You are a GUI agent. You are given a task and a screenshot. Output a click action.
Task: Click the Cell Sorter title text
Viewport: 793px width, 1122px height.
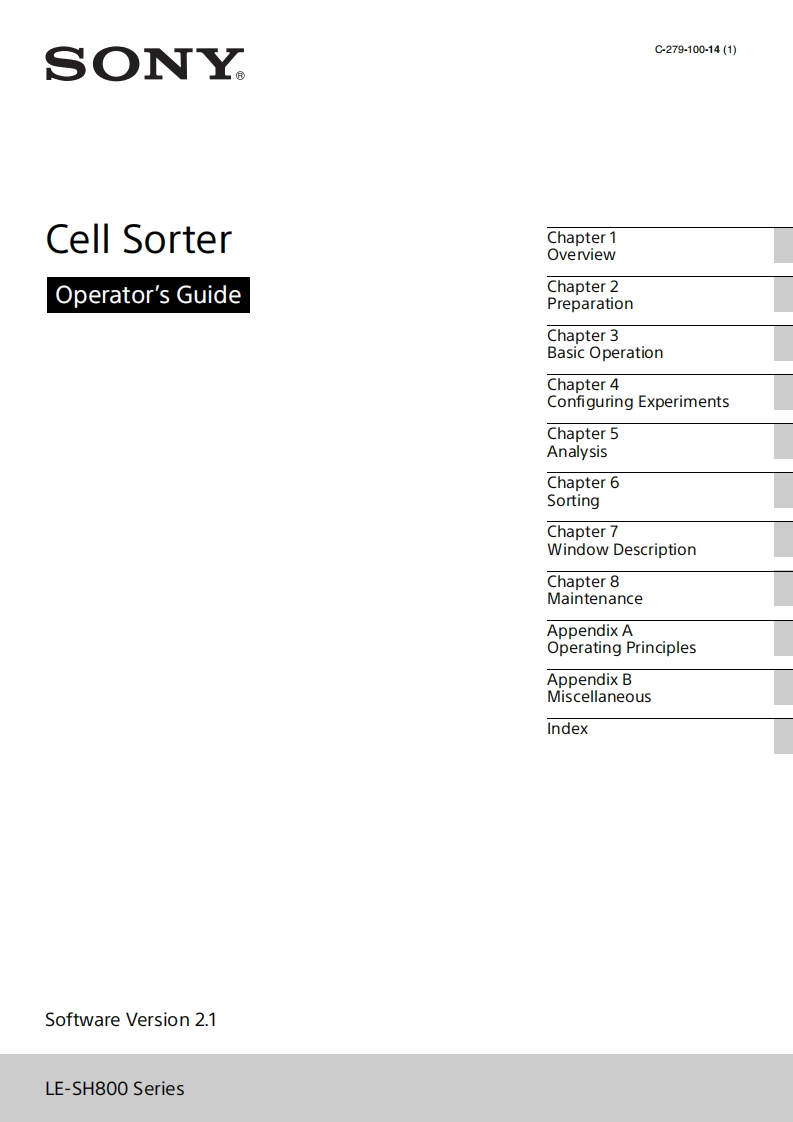tap(139, 239)
